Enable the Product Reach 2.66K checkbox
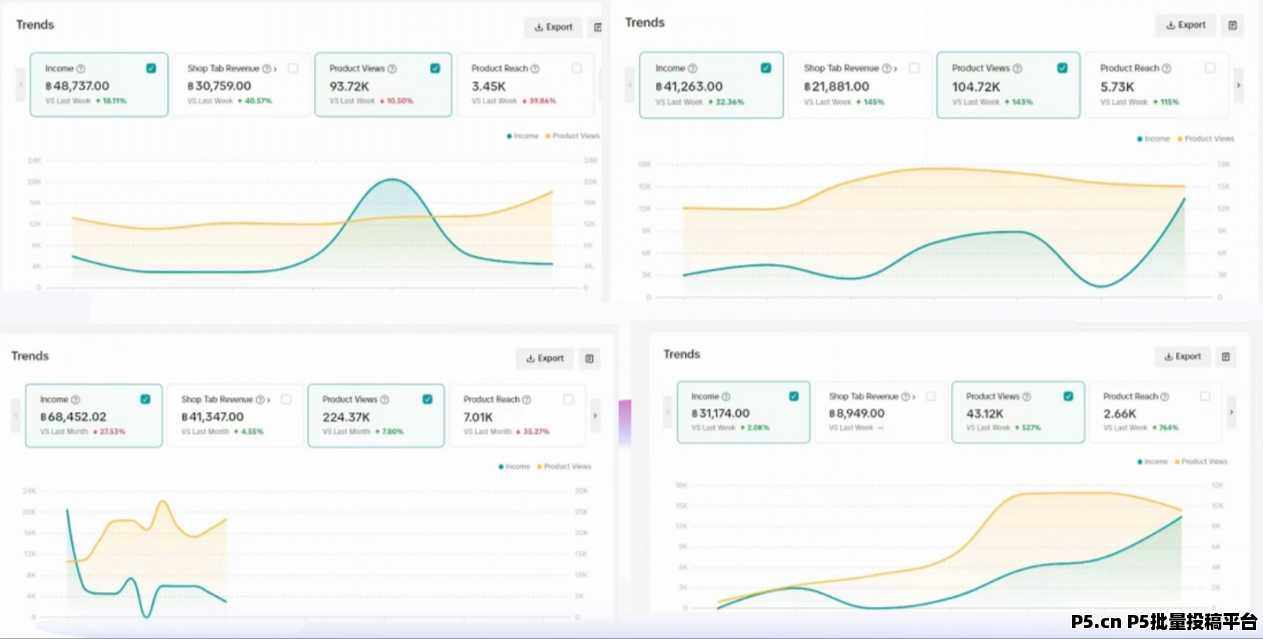Image resolution: width=1263 pixels, height=639 pixels. [x=1205, y=396]
